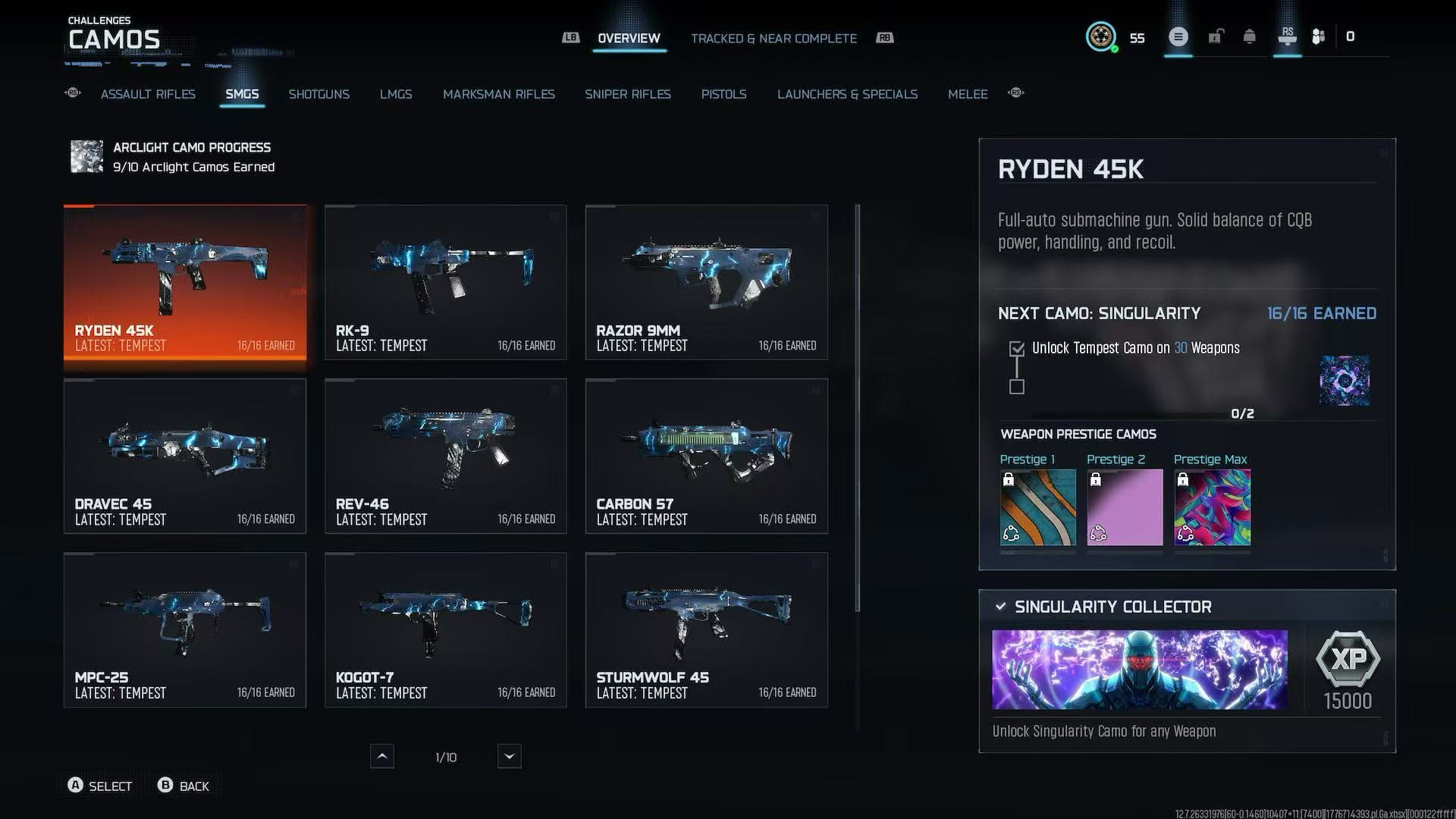
Task: Click the left category scroll icon
Action: (x=73, y=93)
